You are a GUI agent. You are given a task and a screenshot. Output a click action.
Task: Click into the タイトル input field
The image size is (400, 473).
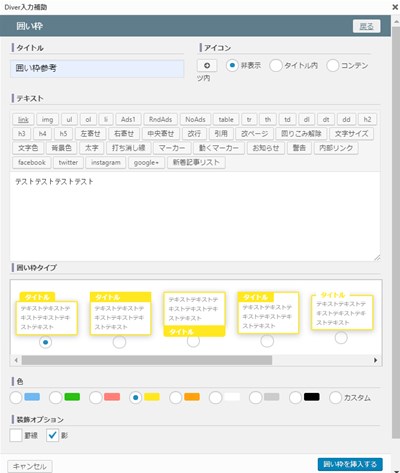pos(97,68)
